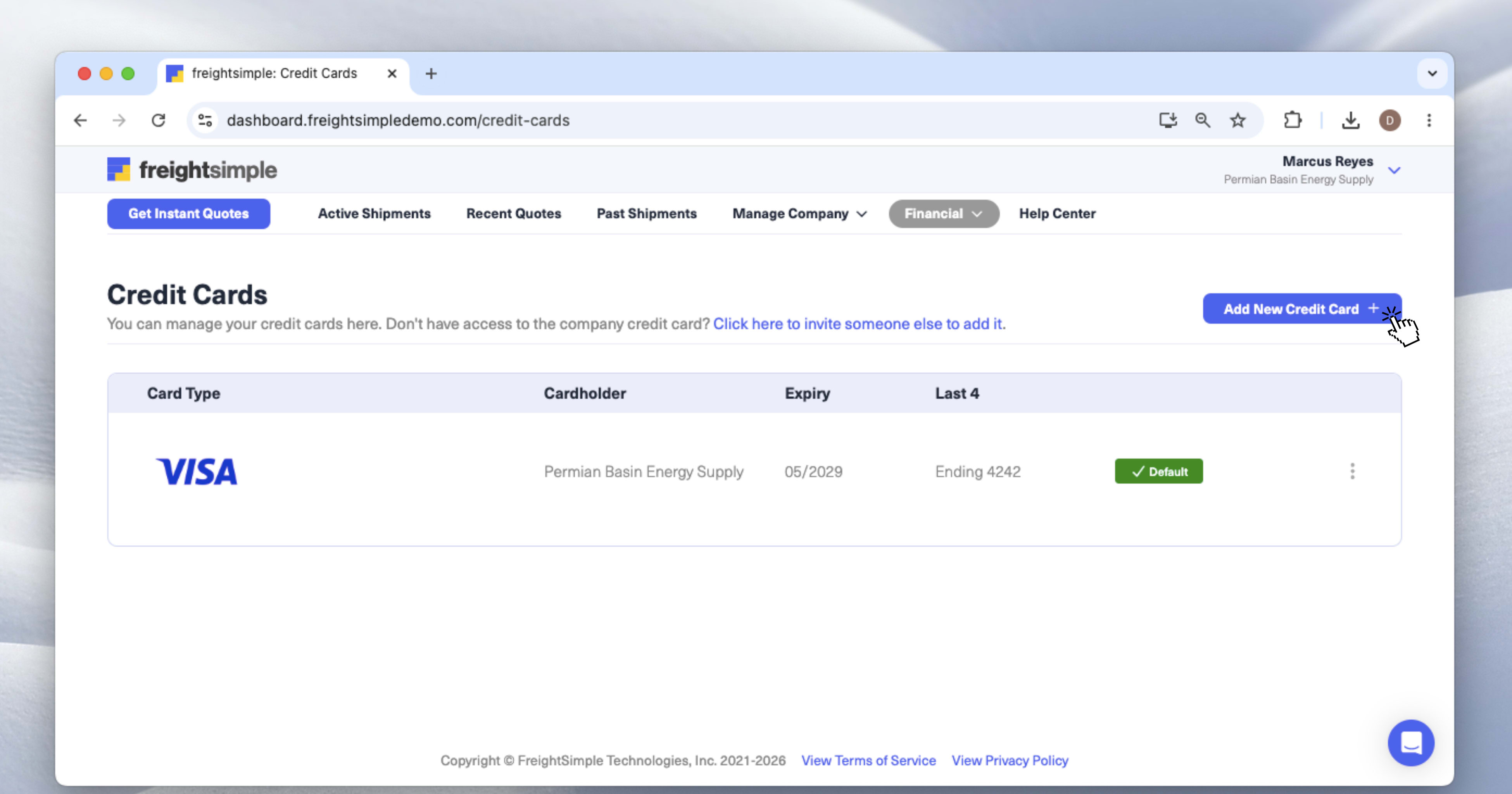
Task: Click the Cardholder column header
Action: (x=585, y=393)
